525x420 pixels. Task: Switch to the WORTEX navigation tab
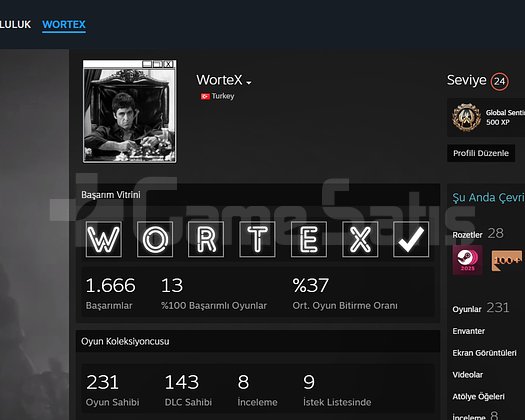(64, 24)
